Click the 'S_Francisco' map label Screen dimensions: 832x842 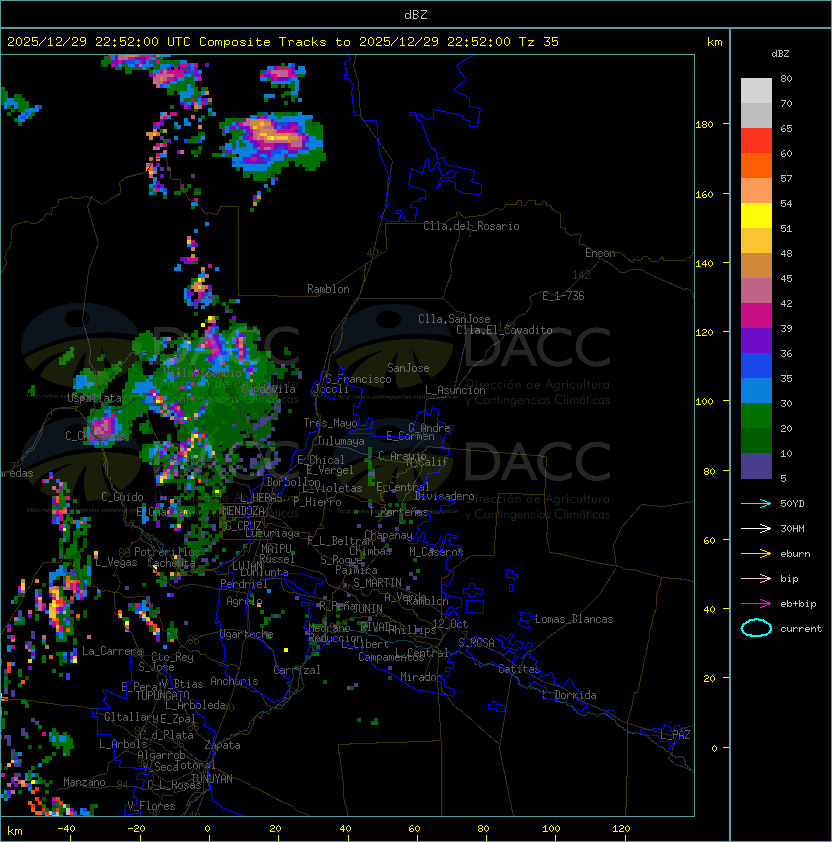[358, 379]
